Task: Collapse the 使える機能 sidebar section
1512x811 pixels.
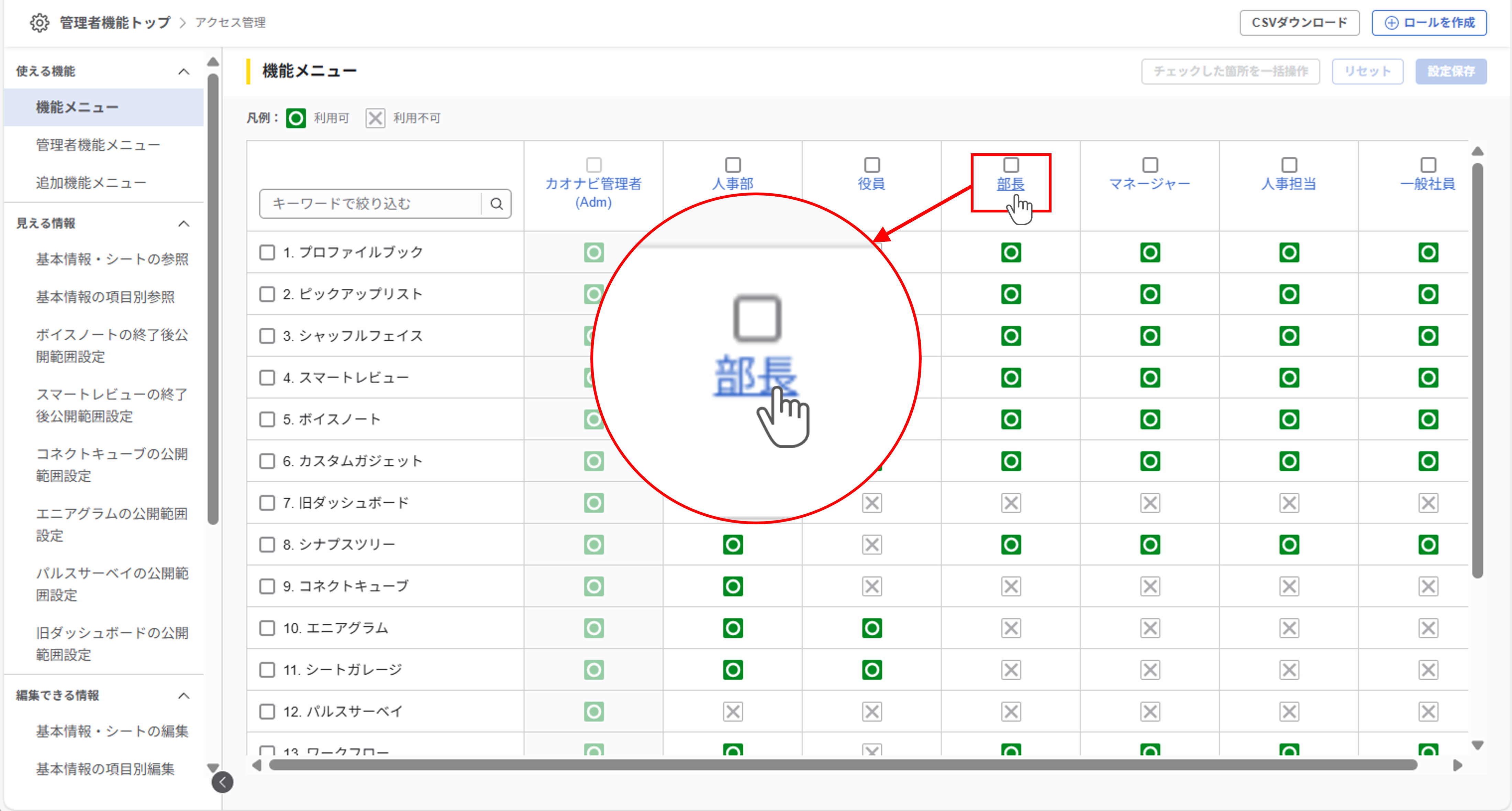Action: (x=184, y=72)
